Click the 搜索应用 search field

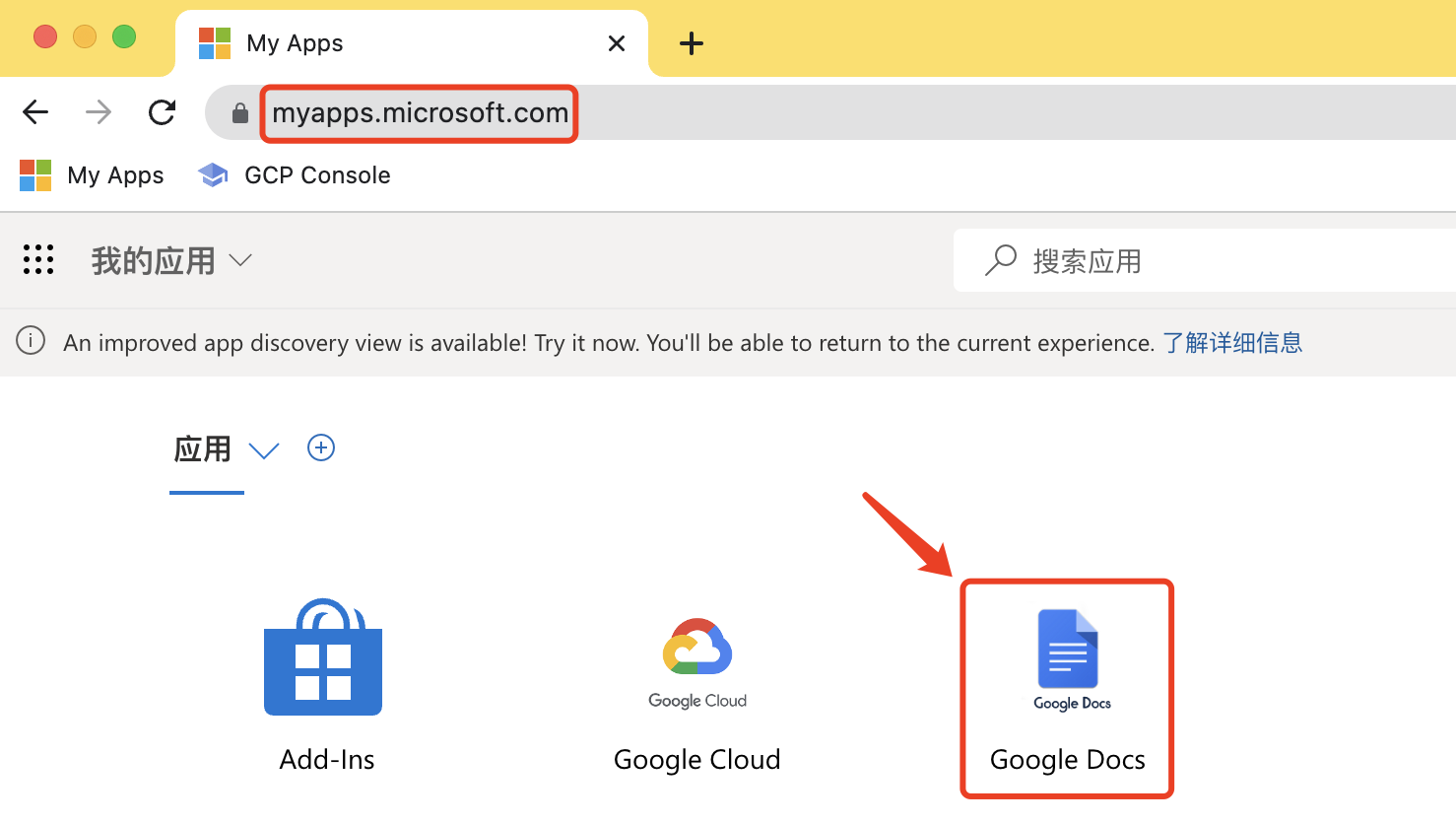(1205, 260)
